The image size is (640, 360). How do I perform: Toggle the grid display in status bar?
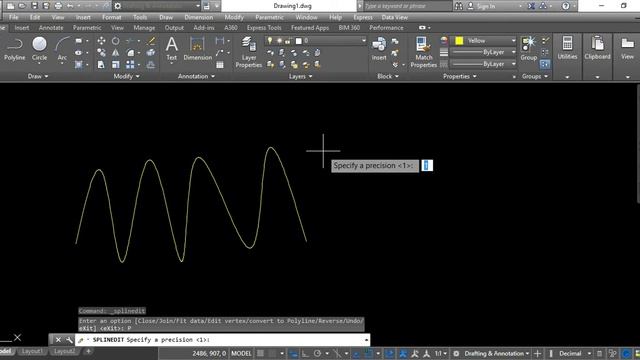coord(260,353)
